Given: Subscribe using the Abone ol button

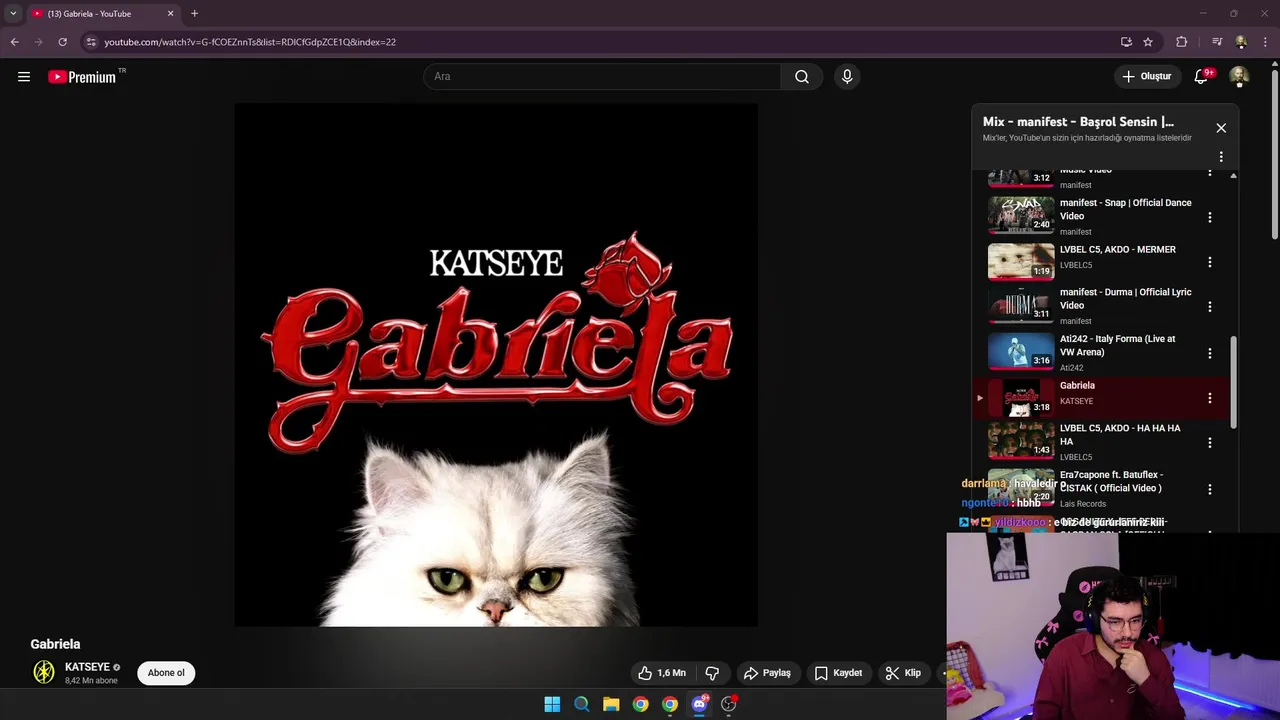Looking at the screenshot, I should 166,673.
